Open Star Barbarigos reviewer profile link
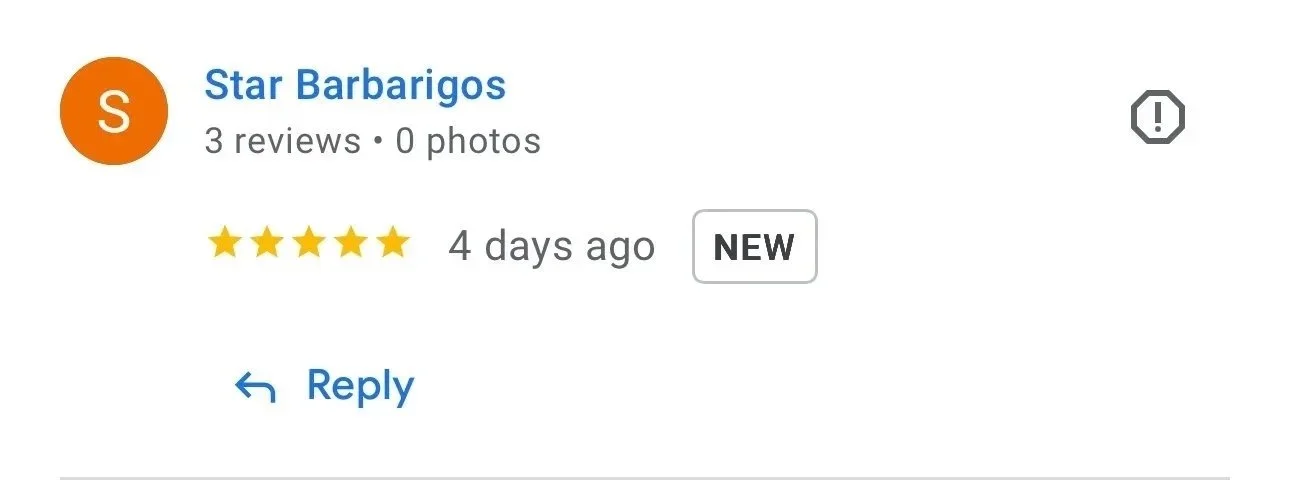The height and width of the screenshot is (482, 1290). click(x=355, y=86)
